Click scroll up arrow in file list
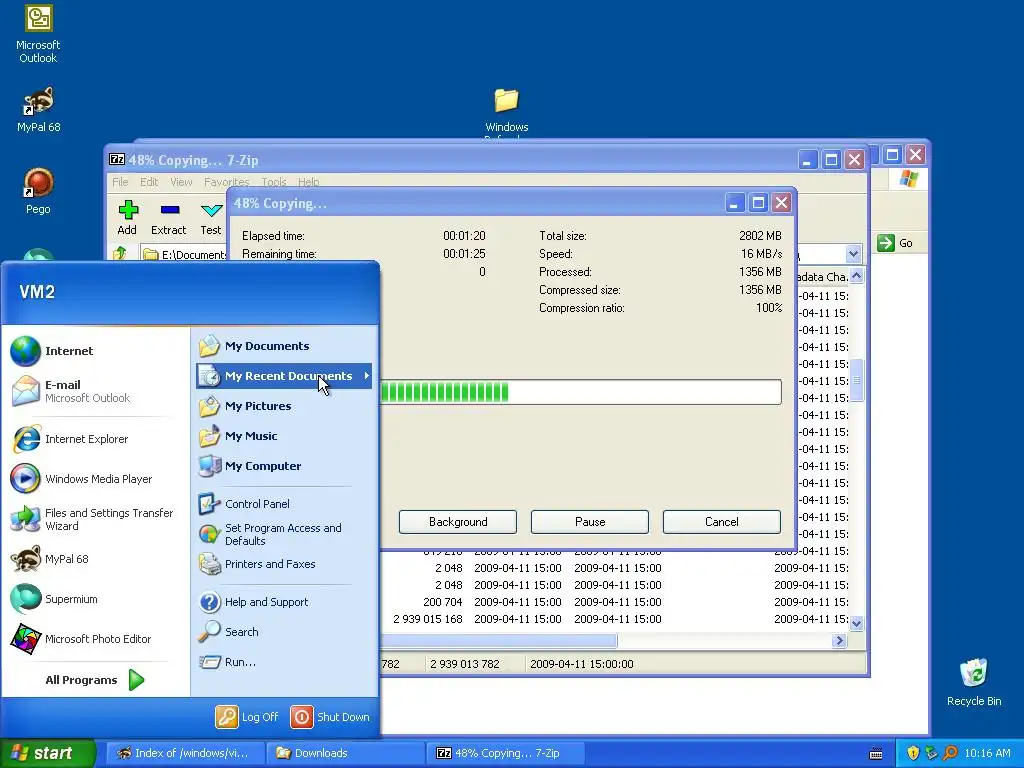 (x=856, y=276)
